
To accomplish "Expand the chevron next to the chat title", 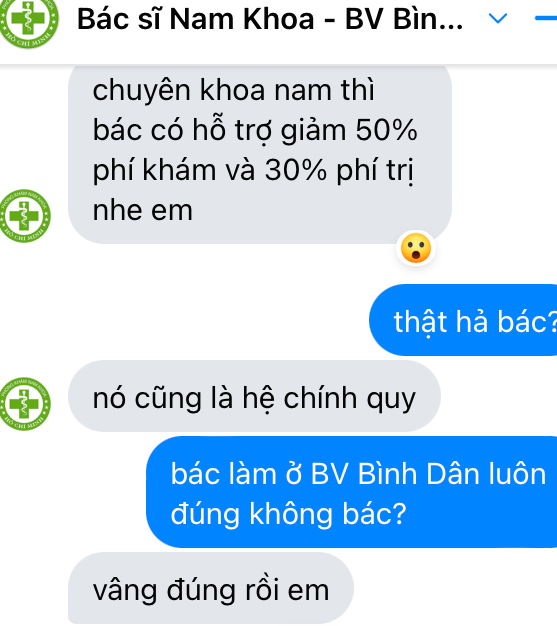I will pos(498,18).
